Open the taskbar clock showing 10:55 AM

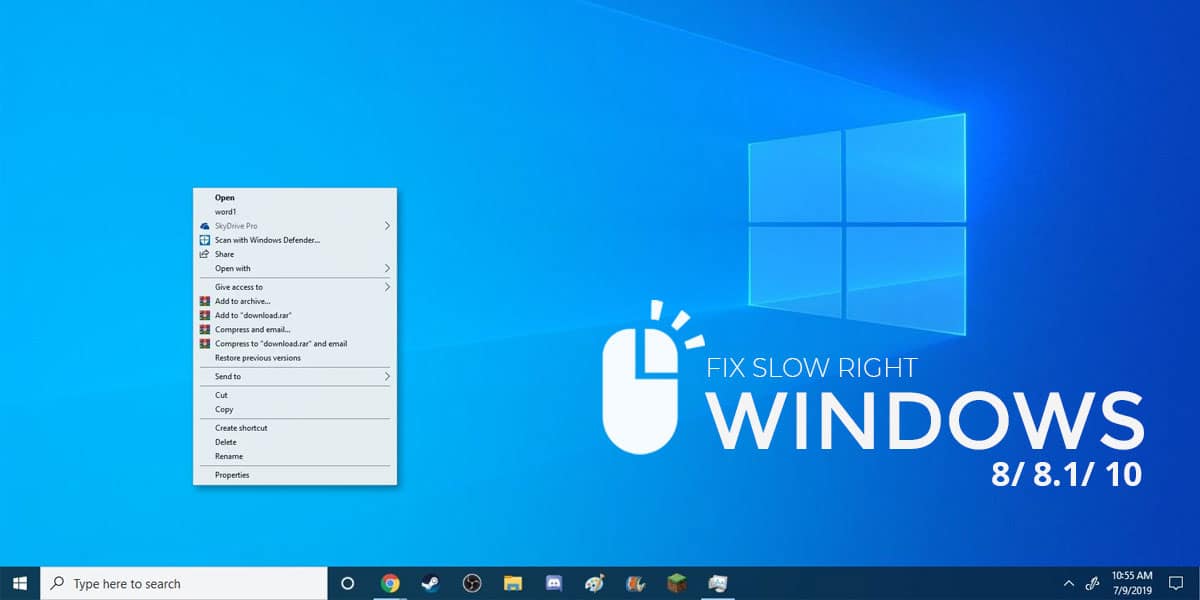click(x=1132, y=583)
